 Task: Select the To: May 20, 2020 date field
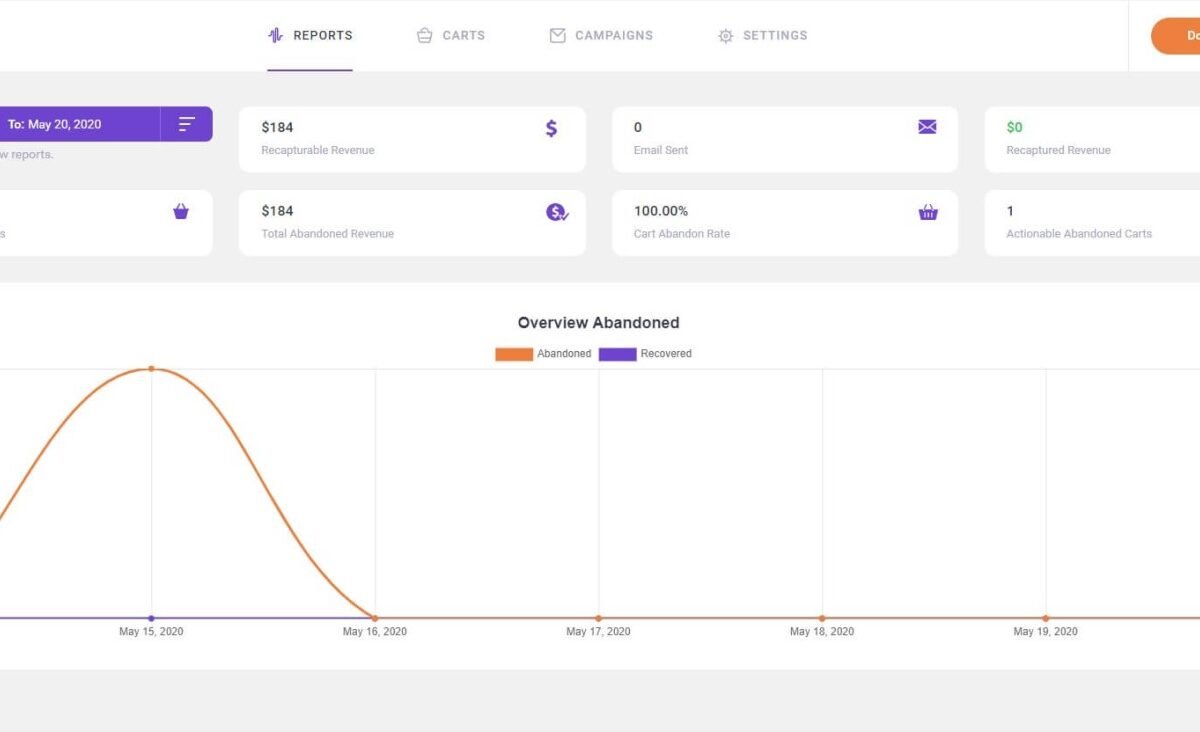(x=55, y=125)
